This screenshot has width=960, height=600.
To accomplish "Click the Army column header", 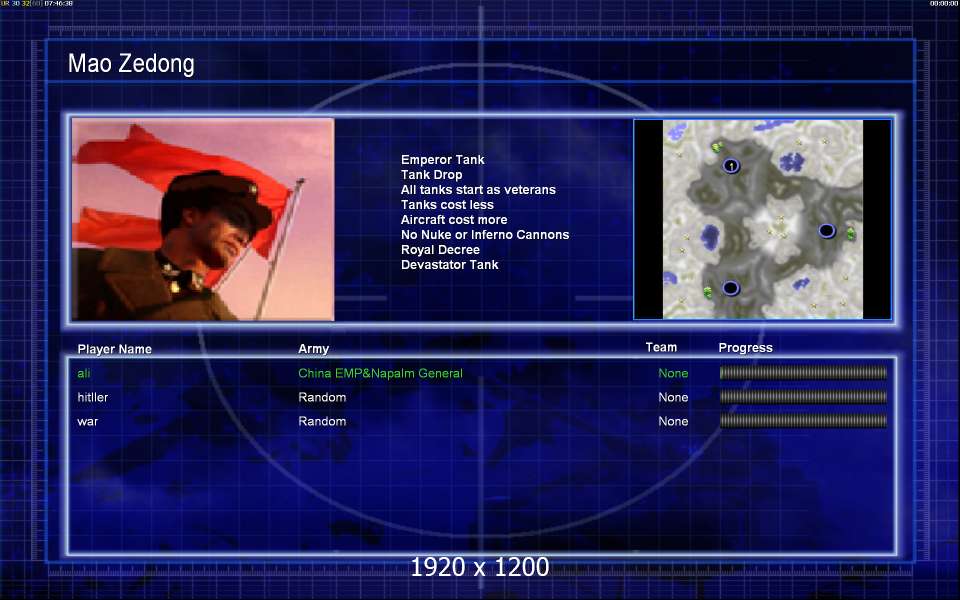I will pos(313,349).
